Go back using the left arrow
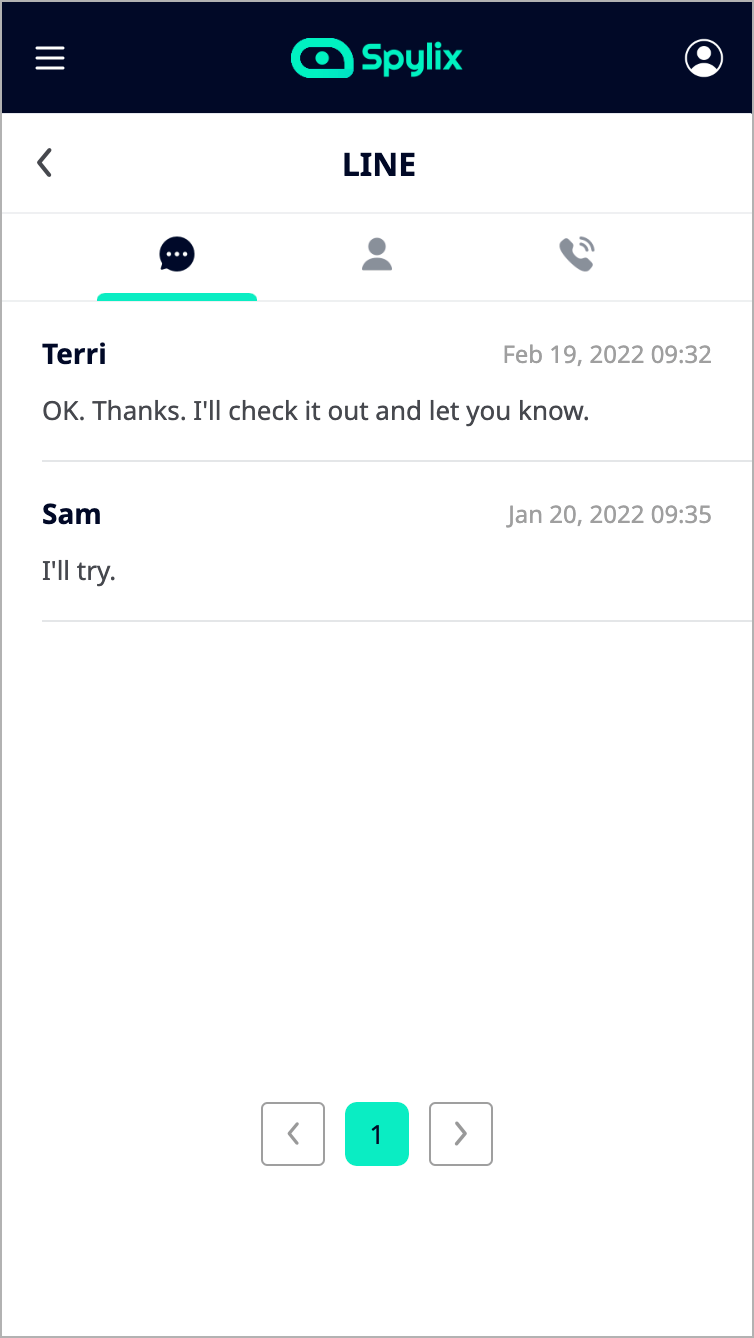The width and height of the screenshot is (754, 1338). (44, 163)
